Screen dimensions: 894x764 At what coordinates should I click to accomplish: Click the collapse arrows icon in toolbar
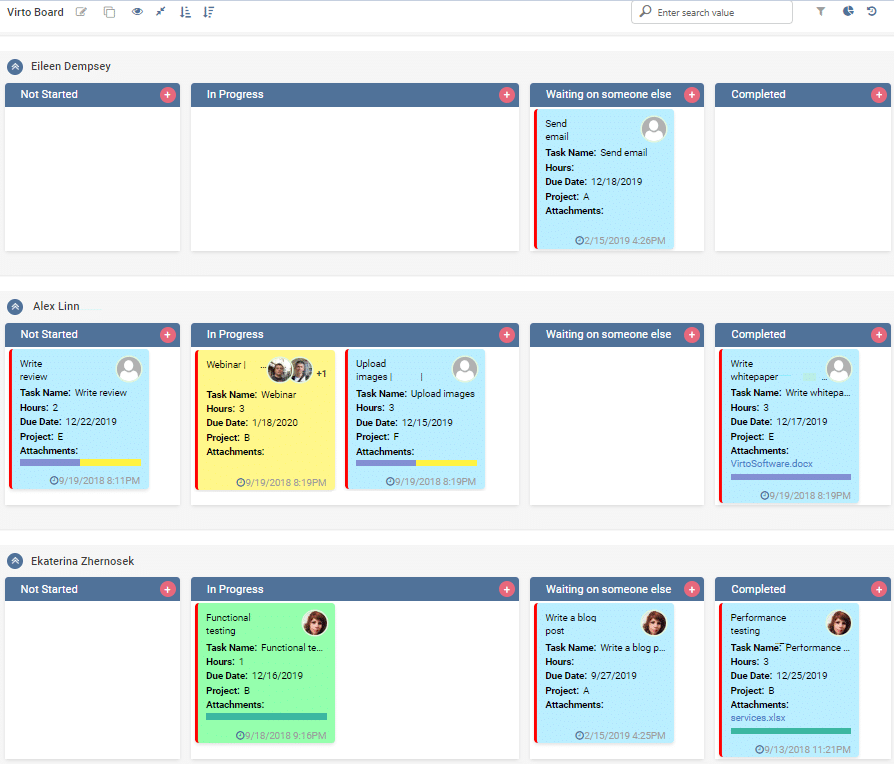point(161,11)
